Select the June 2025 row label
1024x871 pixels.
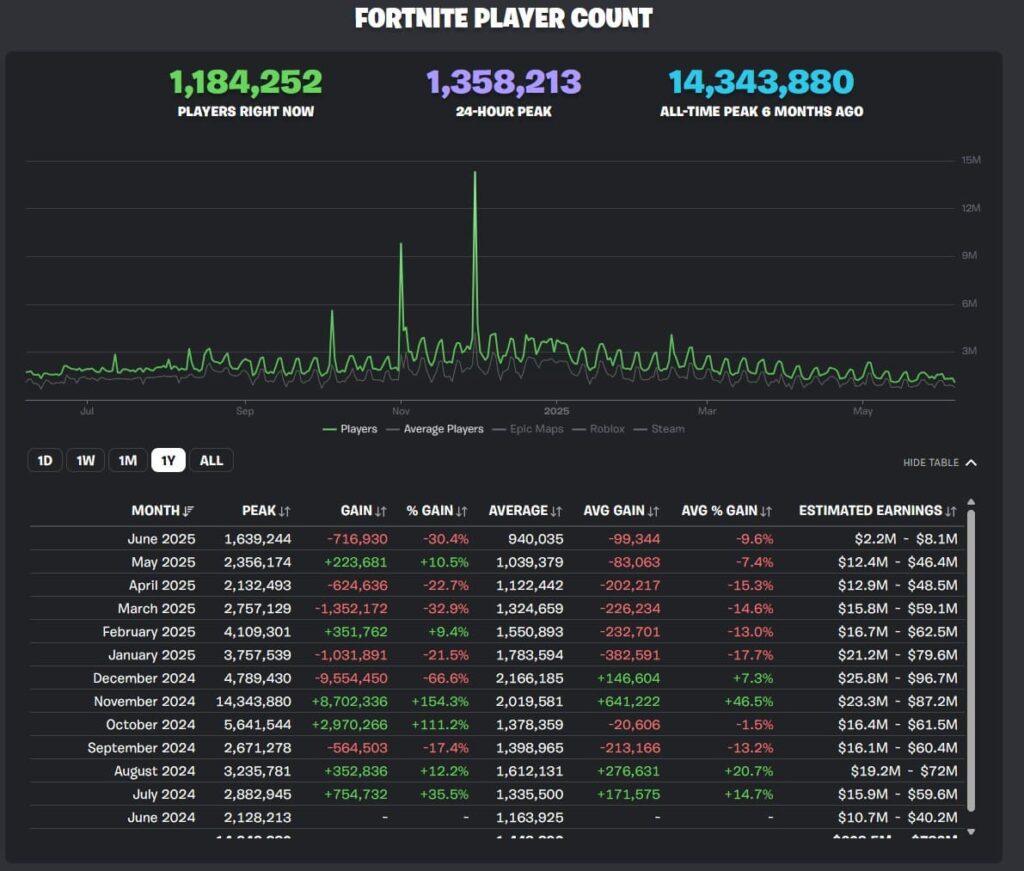pos(161,539)
